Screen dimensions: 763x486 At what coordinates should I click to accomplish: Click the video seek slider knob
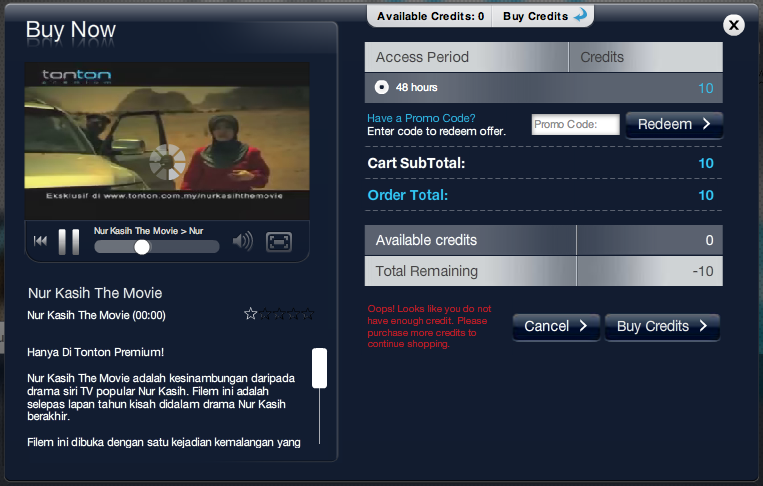pyautogui.click(x=142, y=247)
